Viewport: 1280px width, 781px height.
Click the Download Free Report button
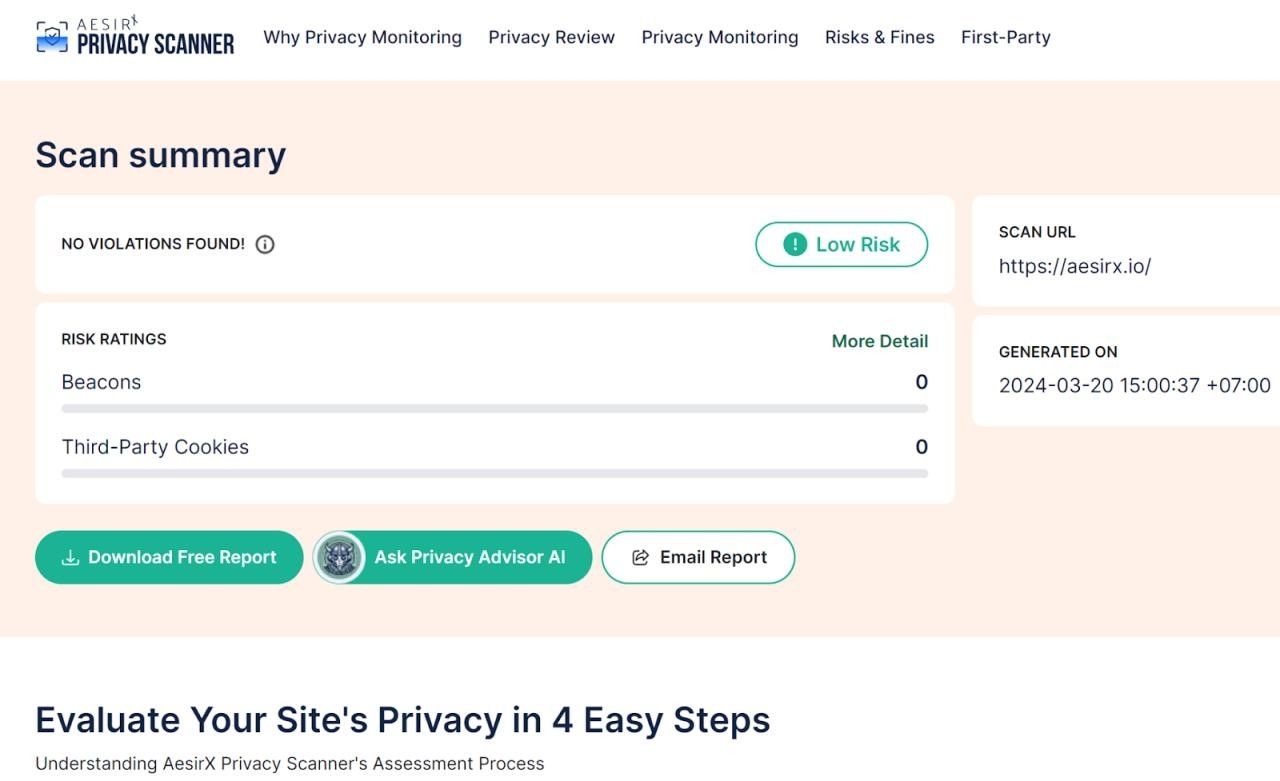169,557
